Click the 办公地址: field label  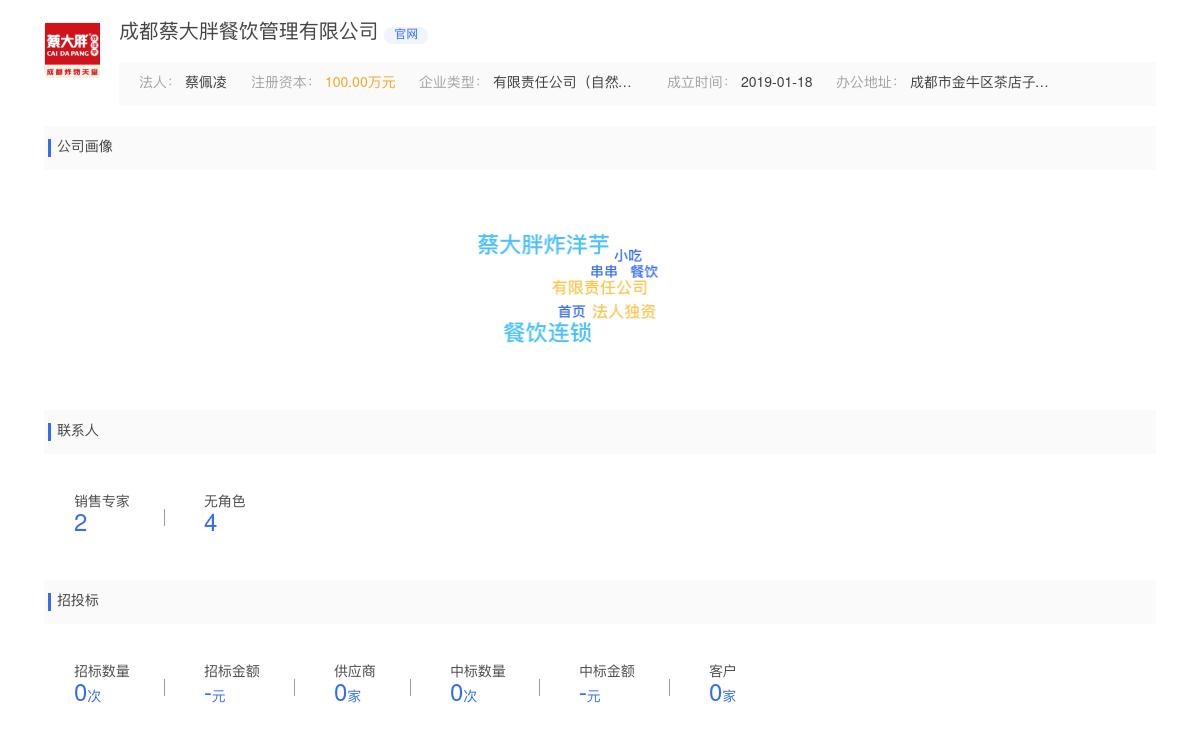click(x=867, y=83)
